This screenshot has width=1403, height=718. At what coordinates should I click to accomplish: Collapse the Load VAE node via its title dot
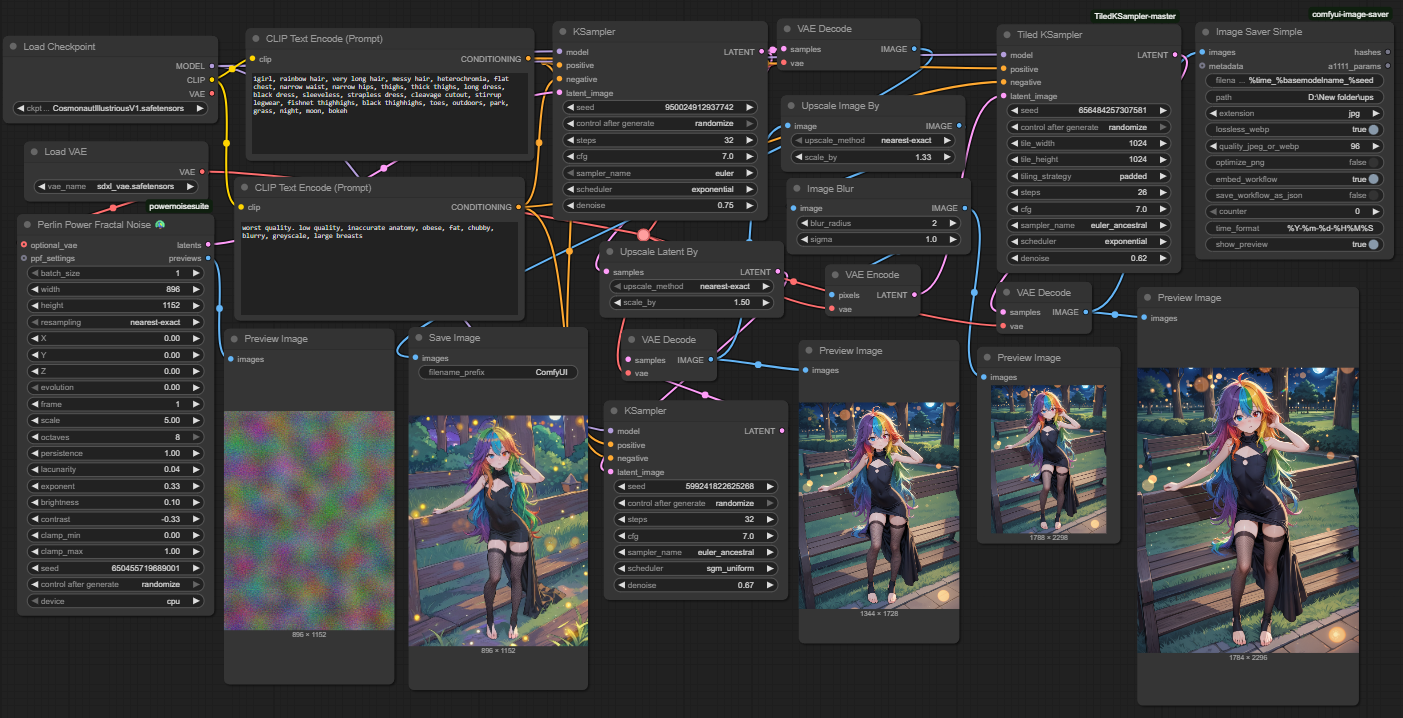pyautogui.click(x=35, y=152)
